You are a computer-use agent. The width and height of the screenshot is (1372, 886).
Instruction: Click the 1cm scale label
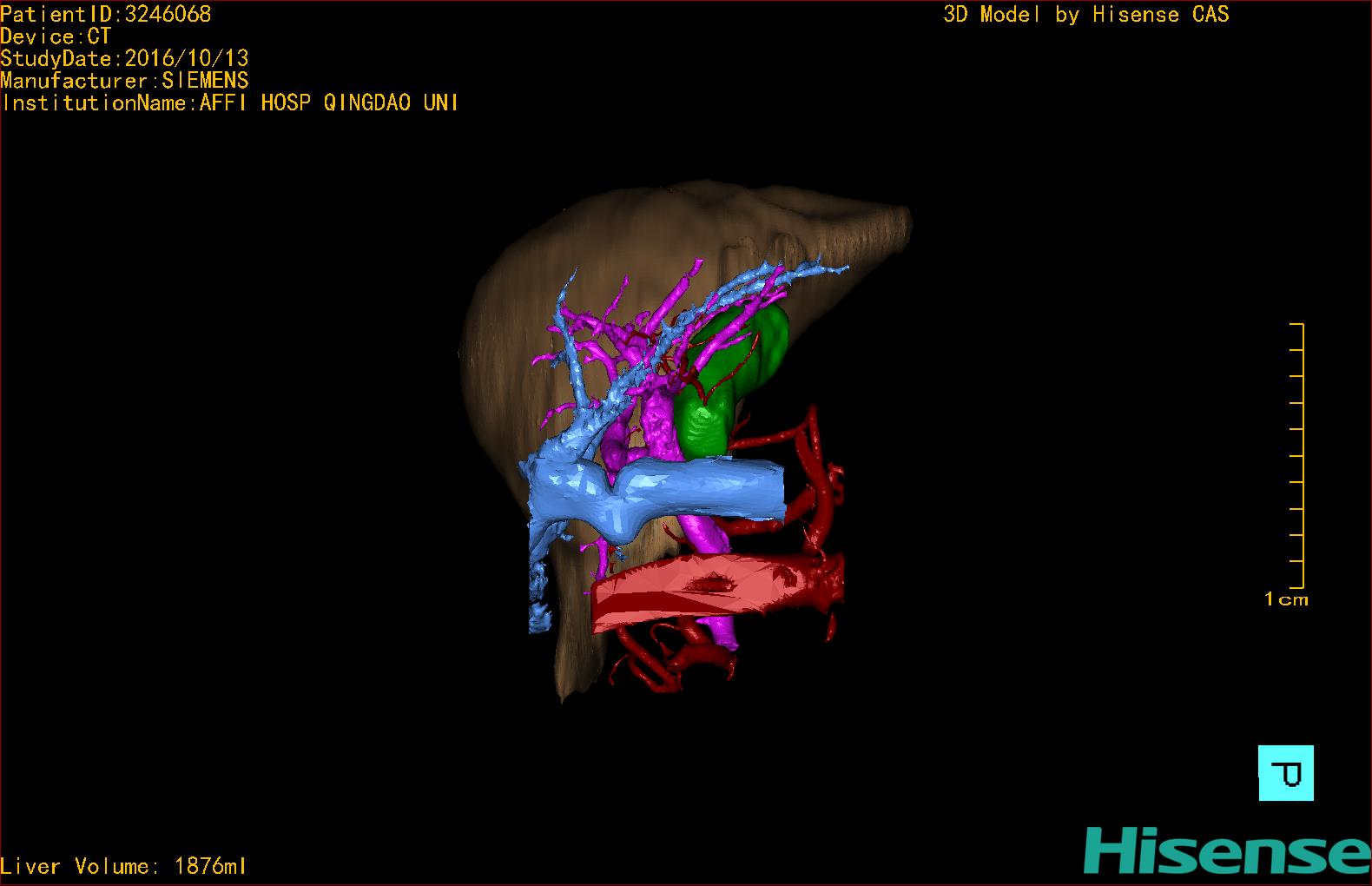pyautogui.click(x=1286, y=599)
